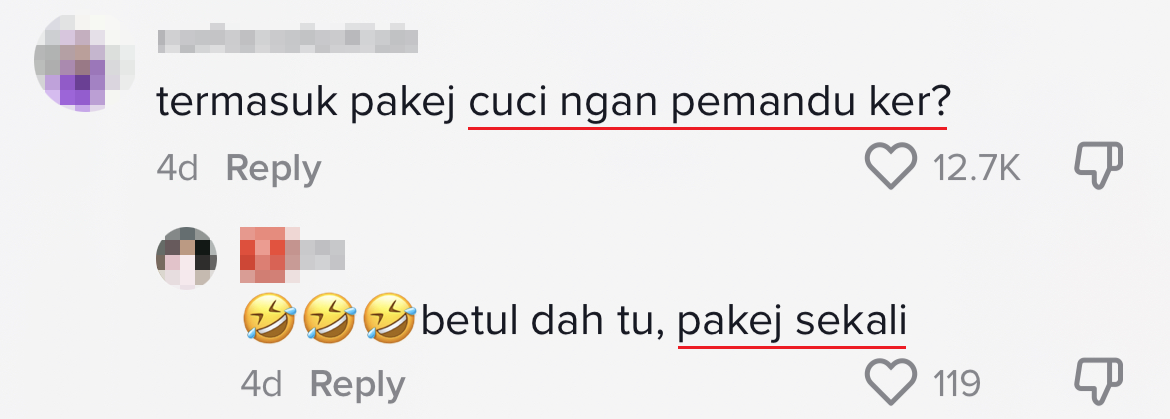This screenshot has width=1170, height=419.
Task: Open the top commenter's purple profile avatar
Action: coord(84,64)
